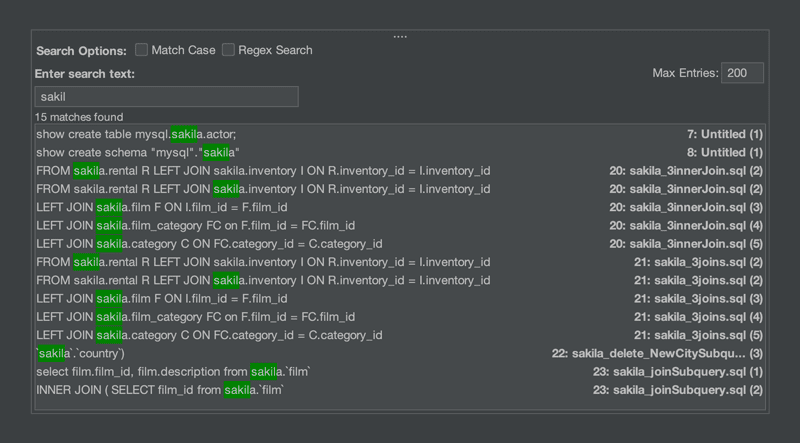
Task: Select '20: sakila_3innerJoin.sql (4)' match
Action: click(x=686, y=226)
